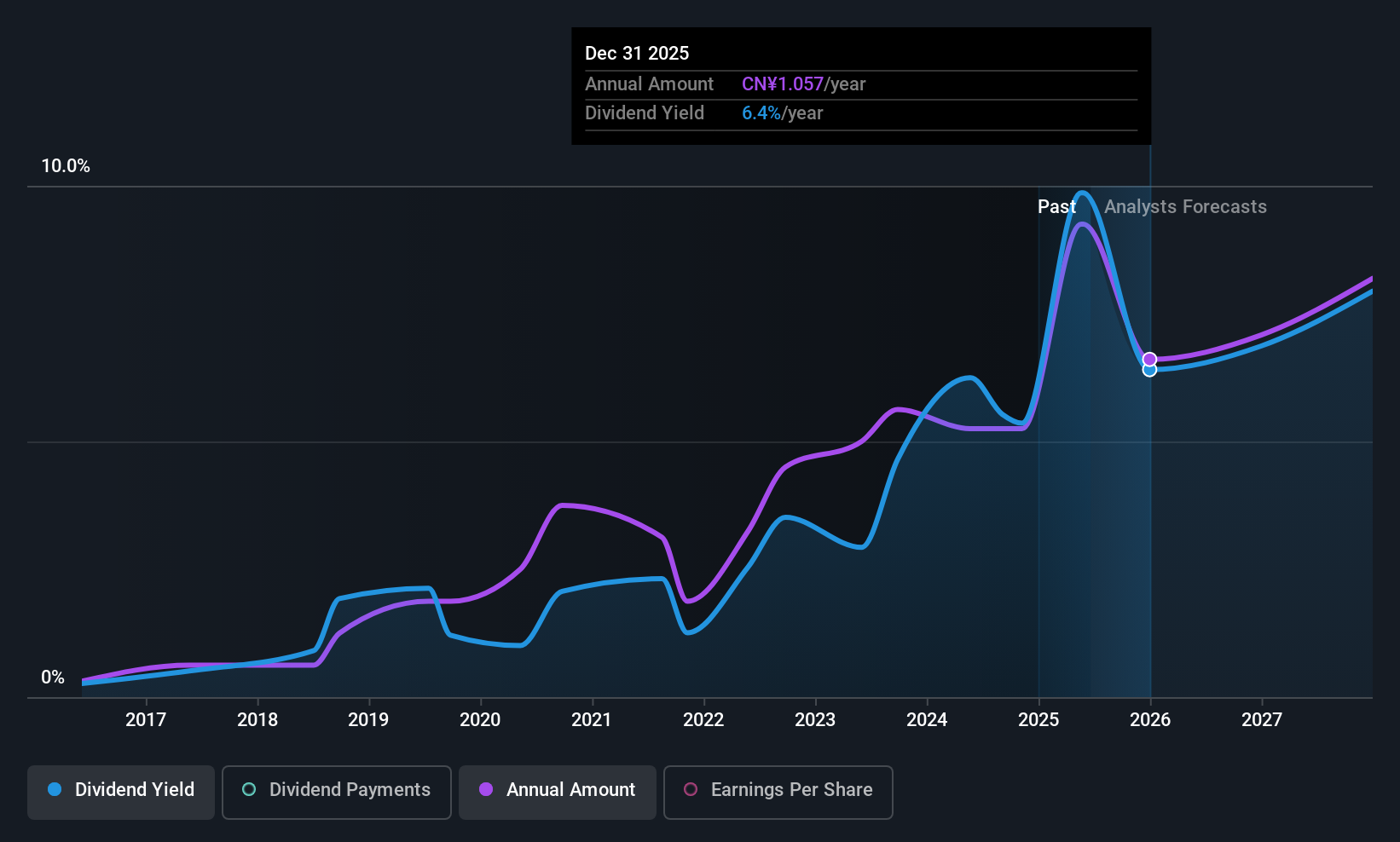Click the Analysts Forecasts label
This screenshot has height=842, width=1400.
coord(1185,206)
